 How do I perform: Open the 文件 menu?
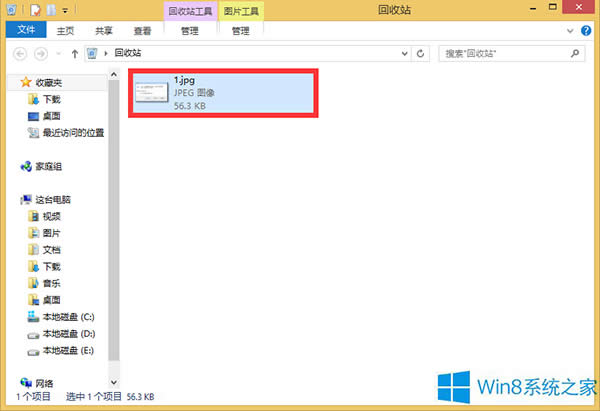point(26,29)
